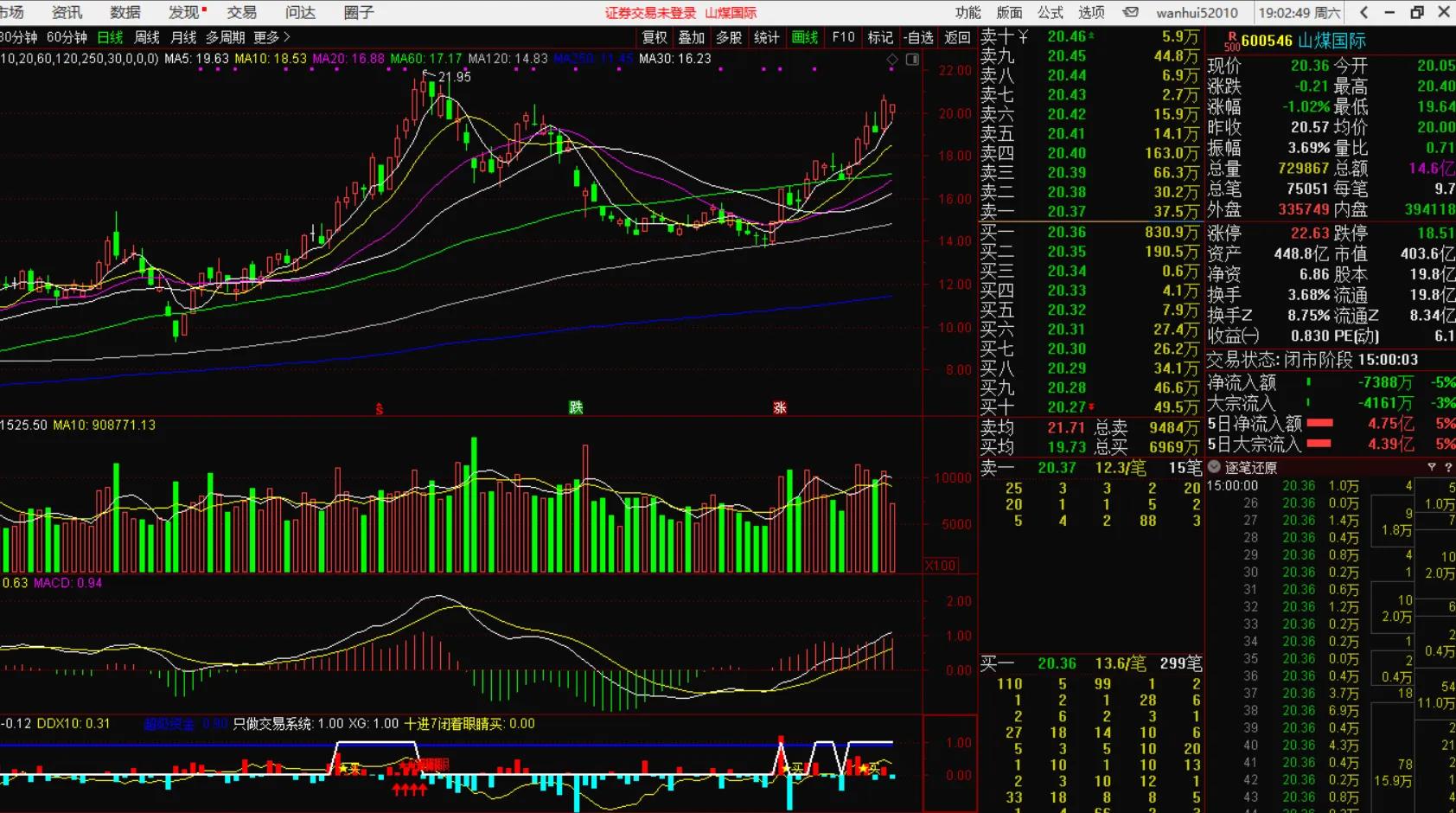Image resolution: width=1456 pixels, height=813 pixels.
Task: Click the panel layout icon beside the diamond
Action: [912, 59]
